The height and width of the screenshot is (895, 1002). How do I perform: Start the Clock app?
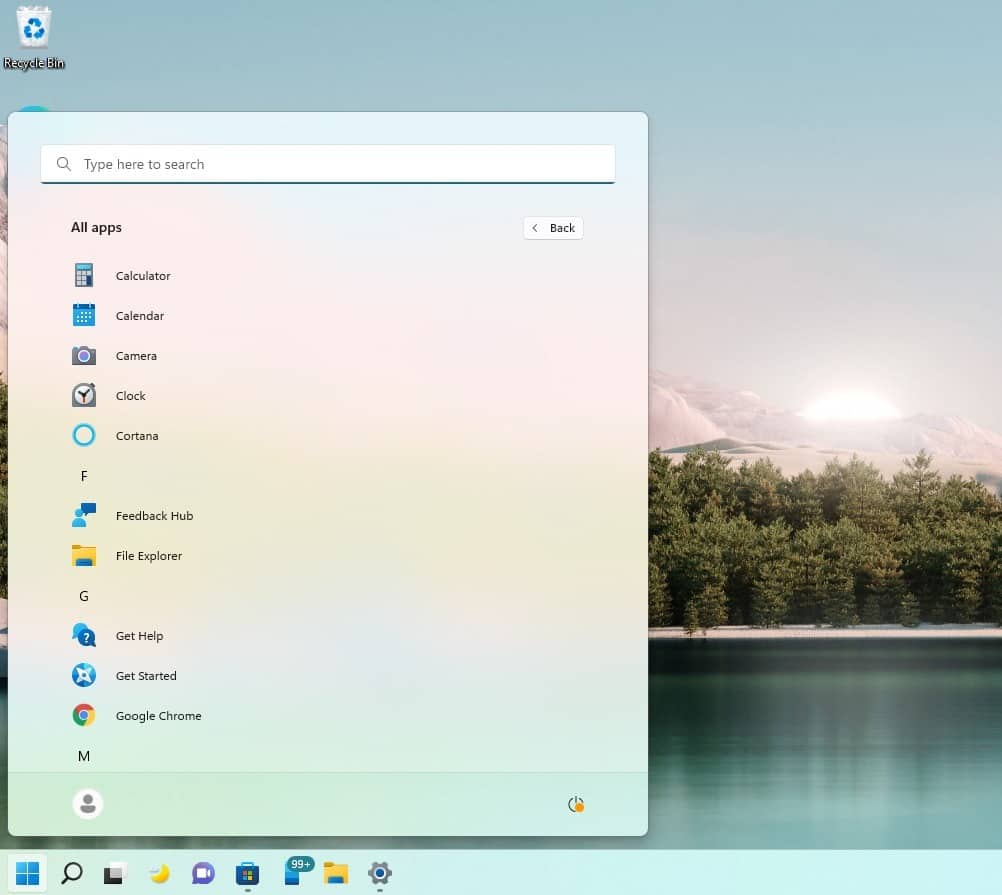point(131,395)
